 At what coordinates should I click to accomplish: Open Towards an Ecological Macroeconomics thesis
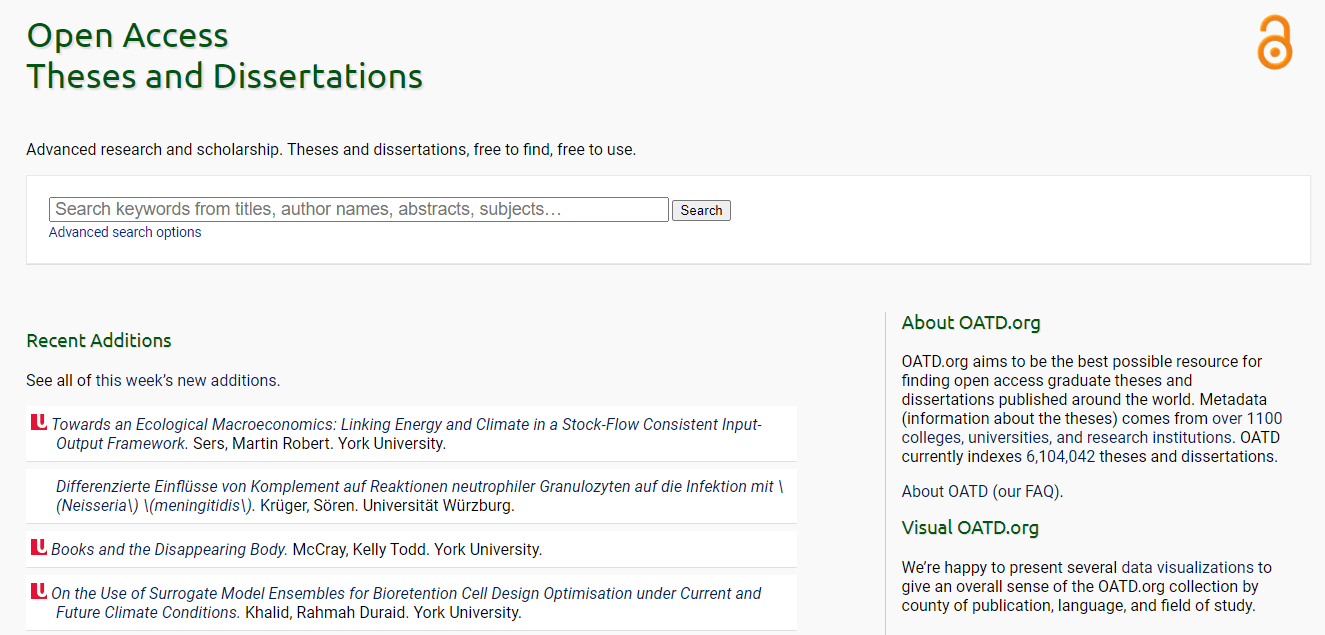407,434
